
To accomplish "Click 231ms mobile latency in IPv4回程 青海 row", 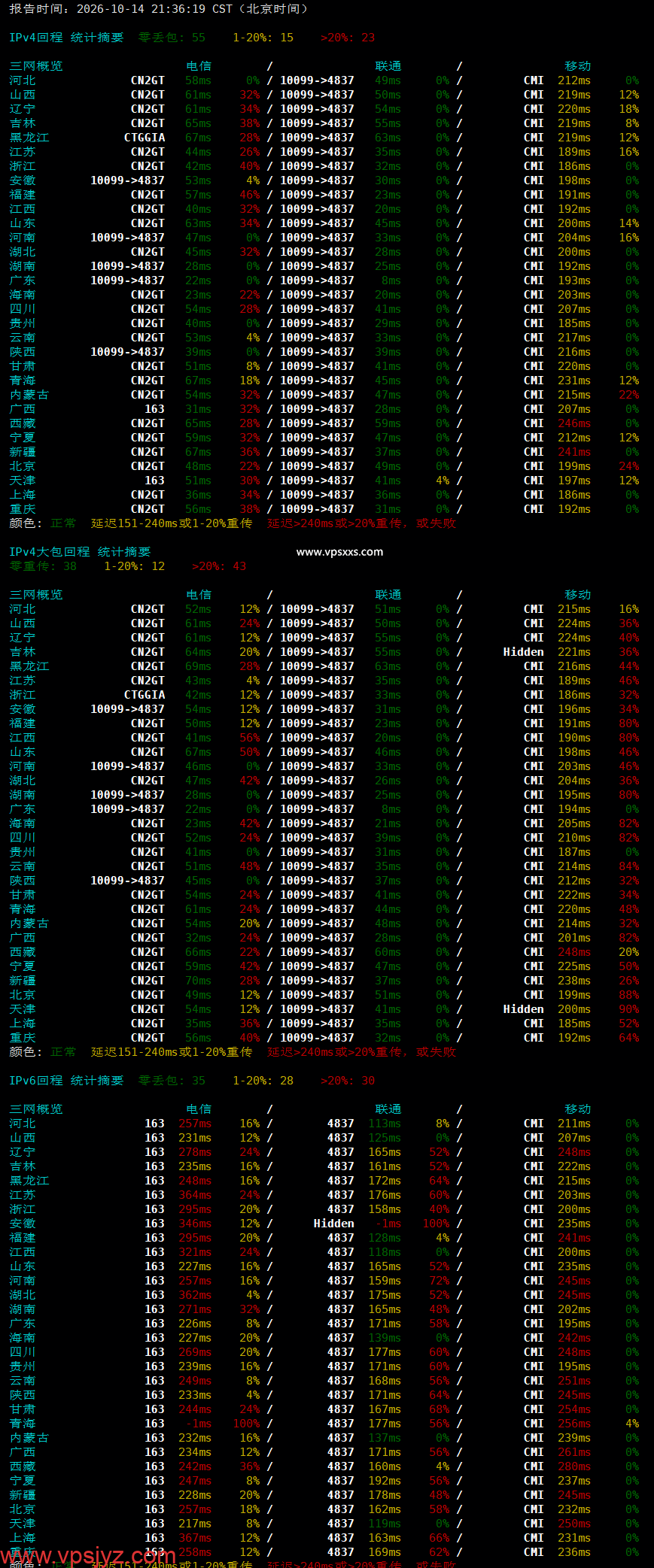I will coord(574,381).
